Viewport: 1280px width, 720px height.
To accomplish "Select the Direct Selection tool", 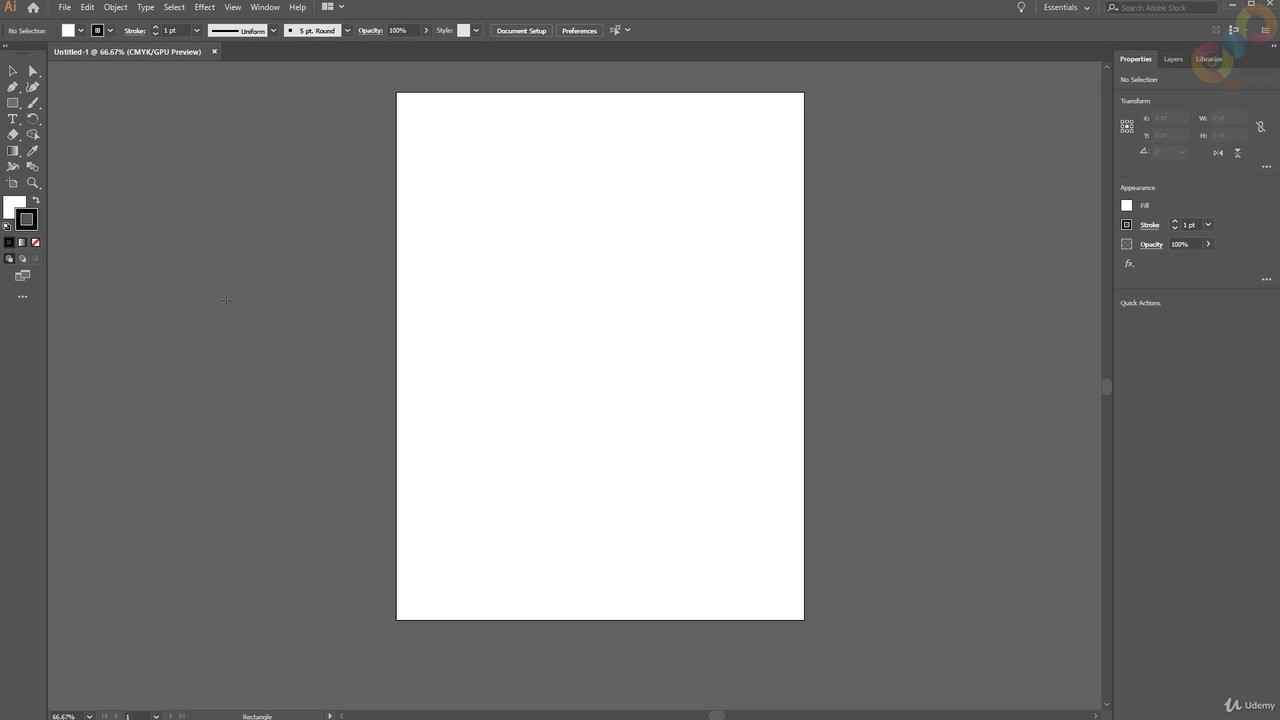I will 32,71.
